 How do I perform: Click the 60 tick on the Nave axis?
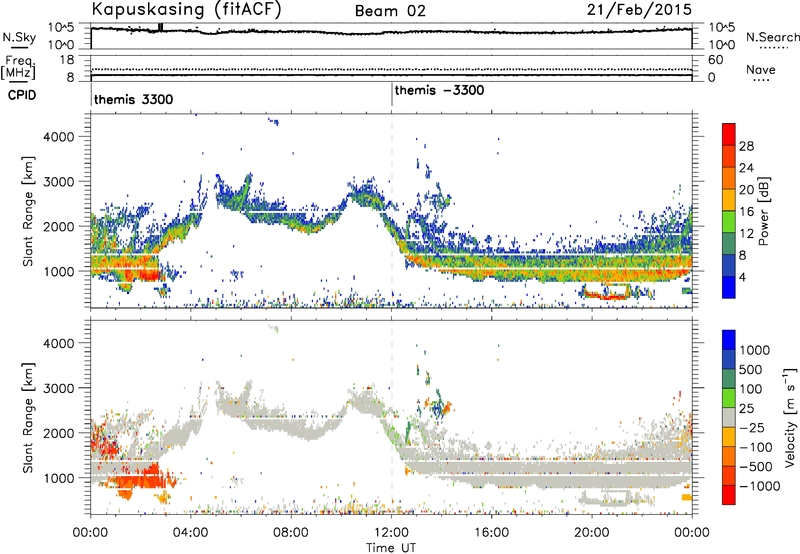[716, 60]
